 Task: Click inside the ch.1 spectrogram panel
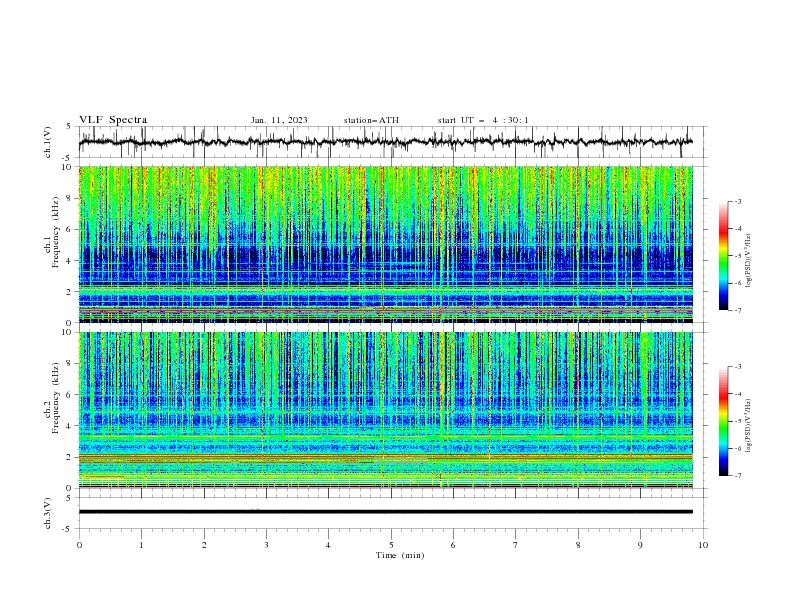386,244
